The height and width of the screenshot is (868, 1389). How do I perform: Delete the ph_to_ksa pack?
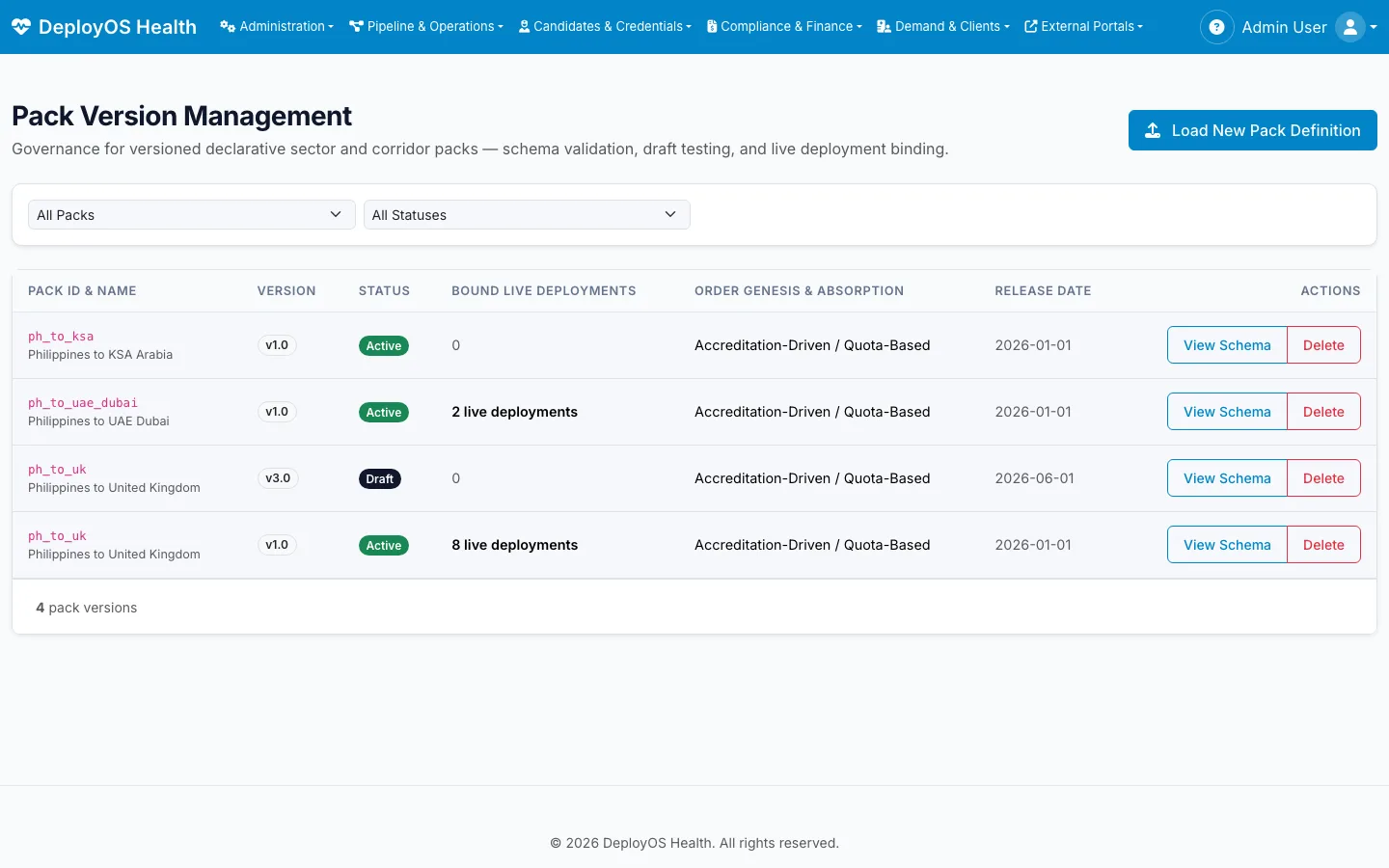tap(1323, 345)
